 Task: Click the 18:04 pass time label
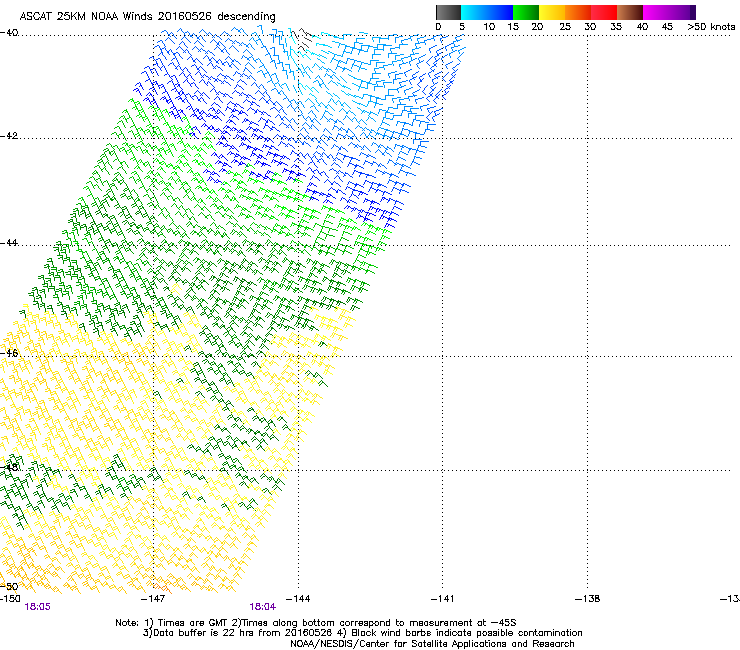pyautogui.click(x=262, y=607)
